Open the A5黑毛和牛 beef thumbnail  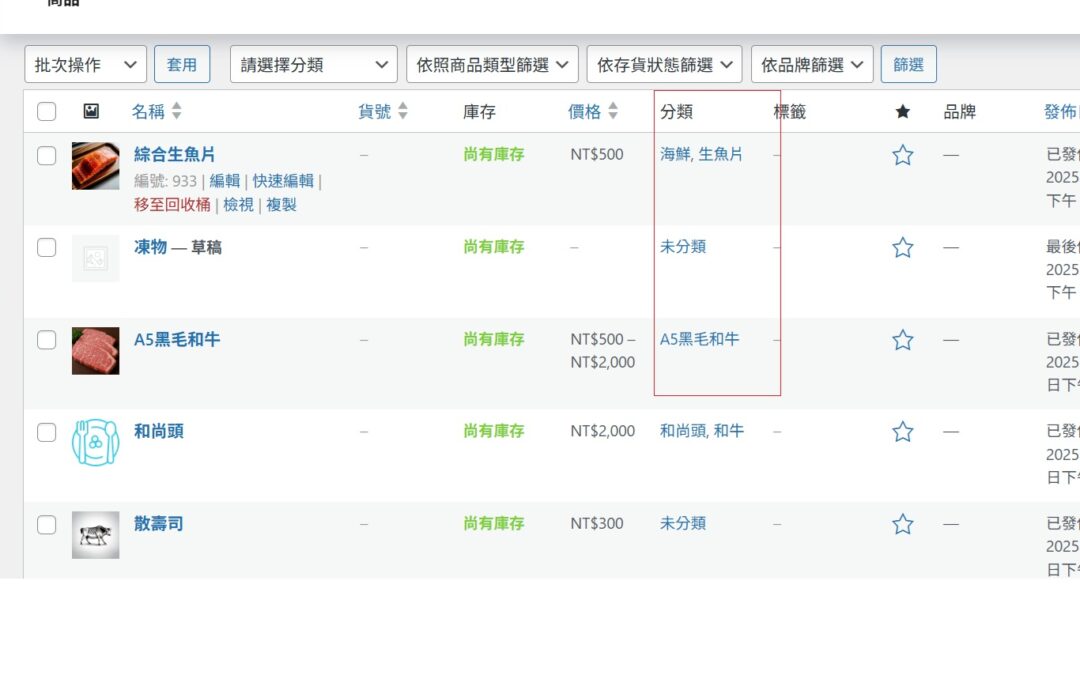point(95,351)
